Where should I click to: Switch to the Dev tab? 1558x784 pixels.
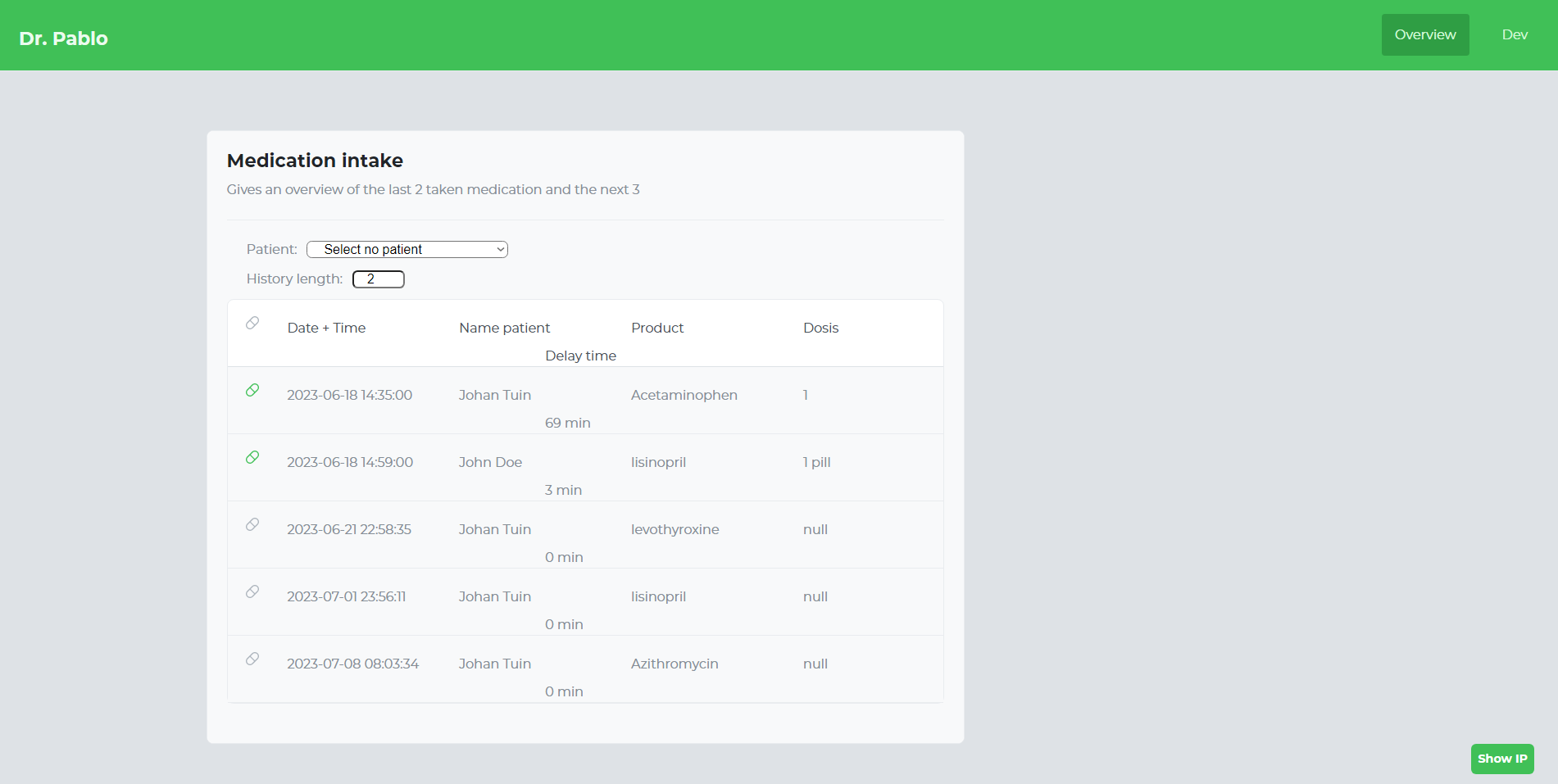pos(1515,34)
